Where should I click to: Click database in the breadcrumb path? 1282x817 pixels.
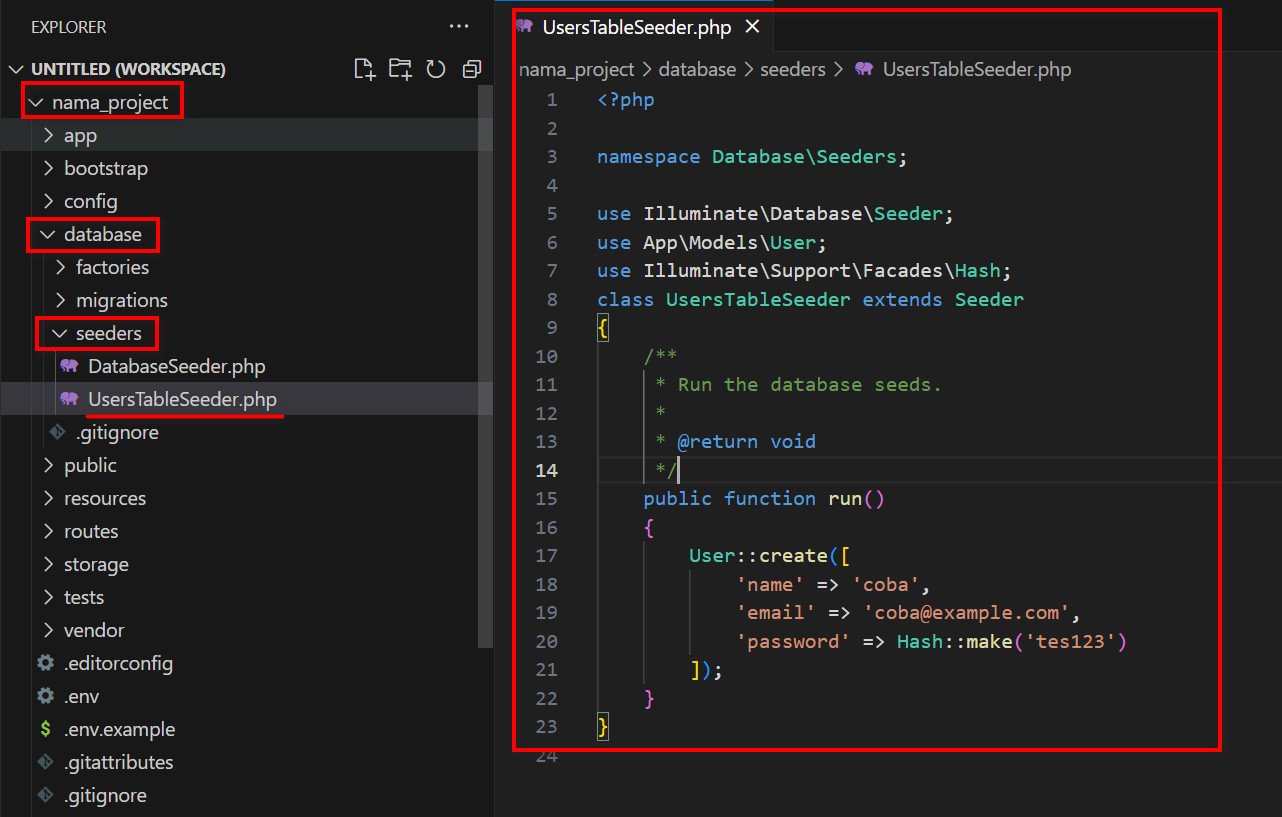[x=697, y=70]
